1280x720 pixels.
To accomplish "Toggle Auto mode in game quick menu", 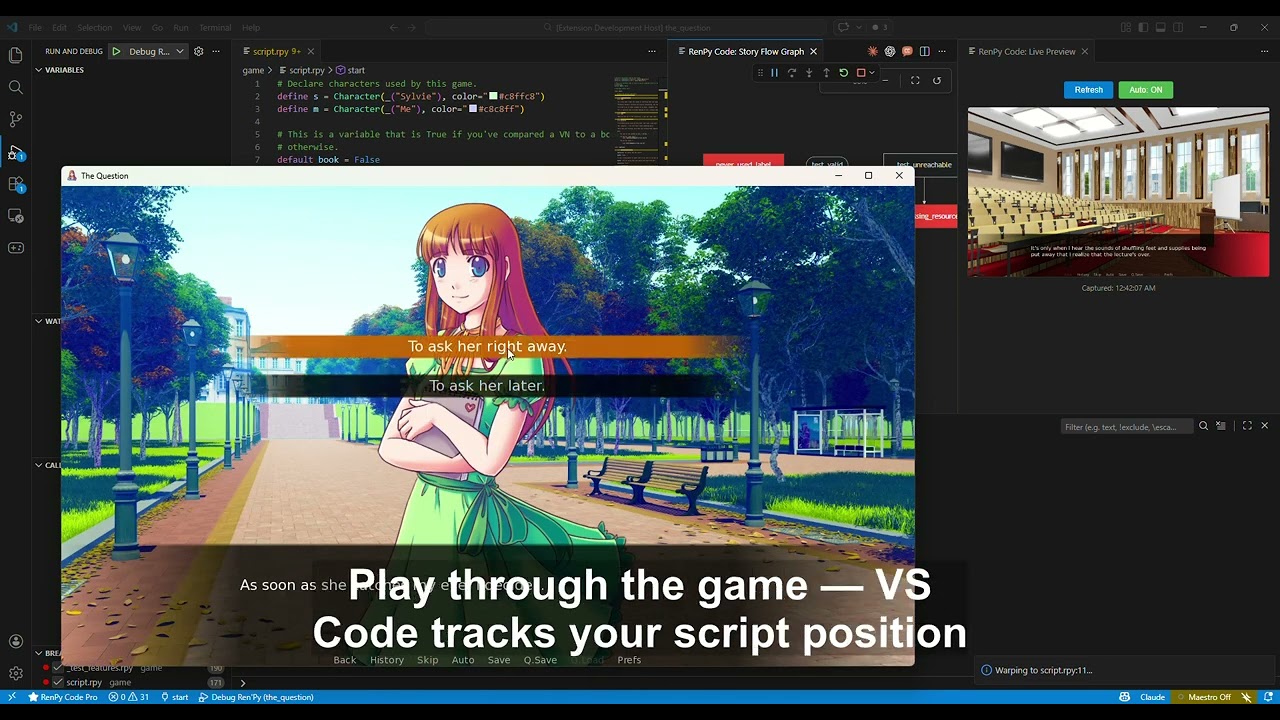I will [463, 660].
